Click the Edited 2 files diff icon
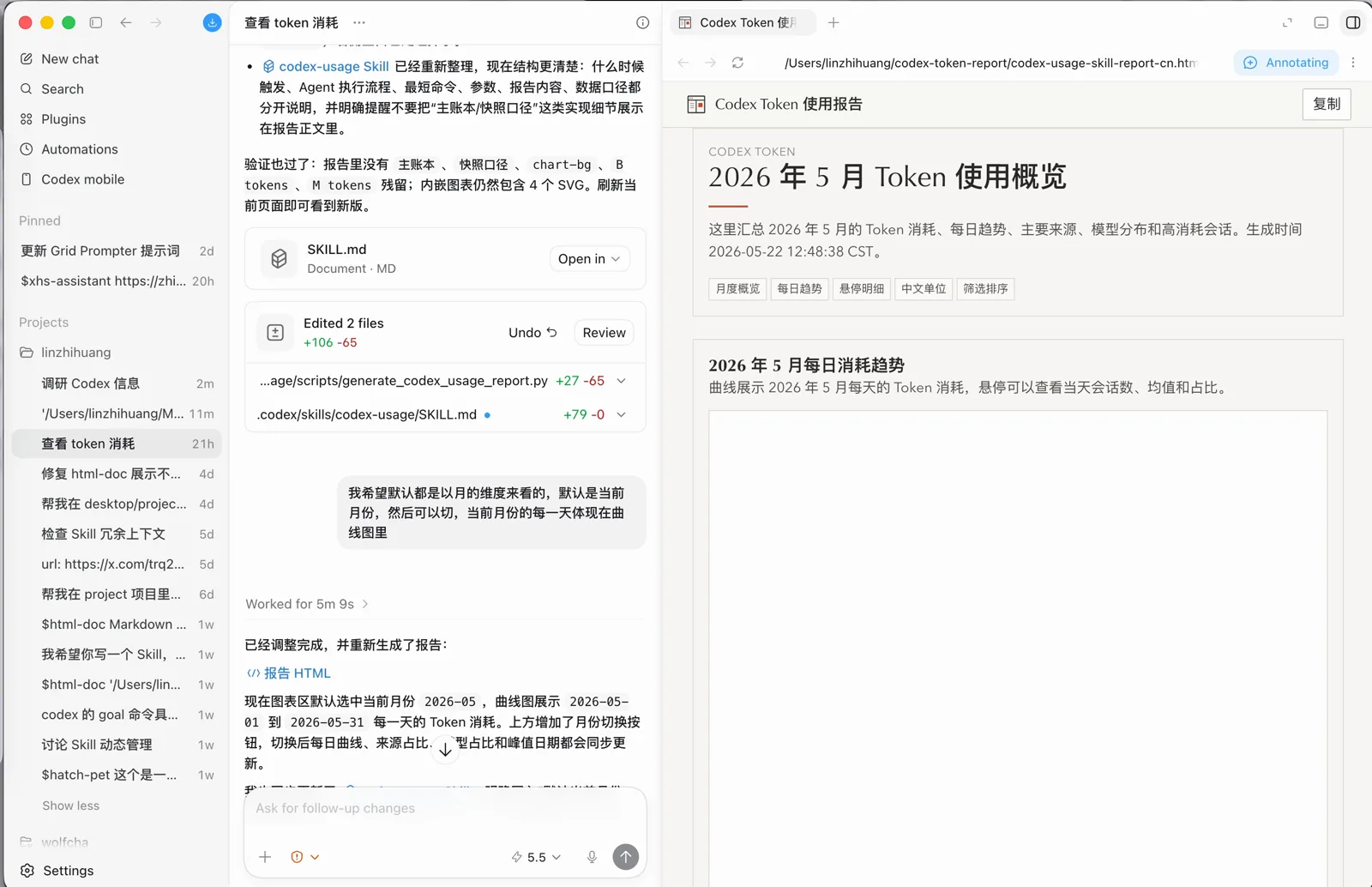The width and height of the screenshot is (1372, 887). click(275, 332)
